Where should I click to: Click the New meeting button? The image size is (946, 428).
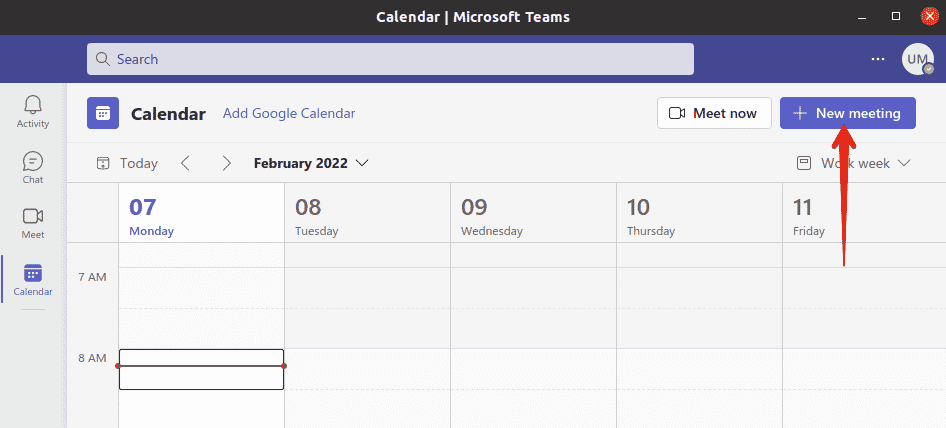[848, 113]
